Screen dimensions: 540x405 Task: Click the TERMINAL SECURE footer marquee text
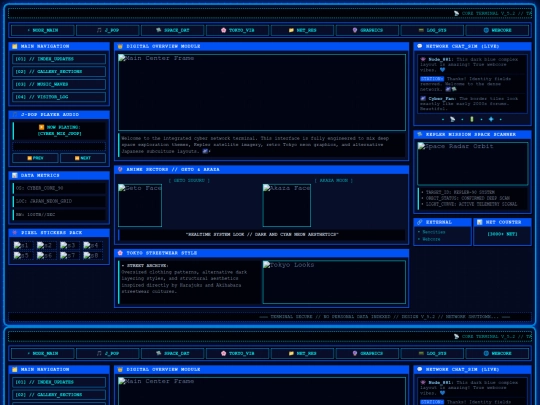(385, 316)
